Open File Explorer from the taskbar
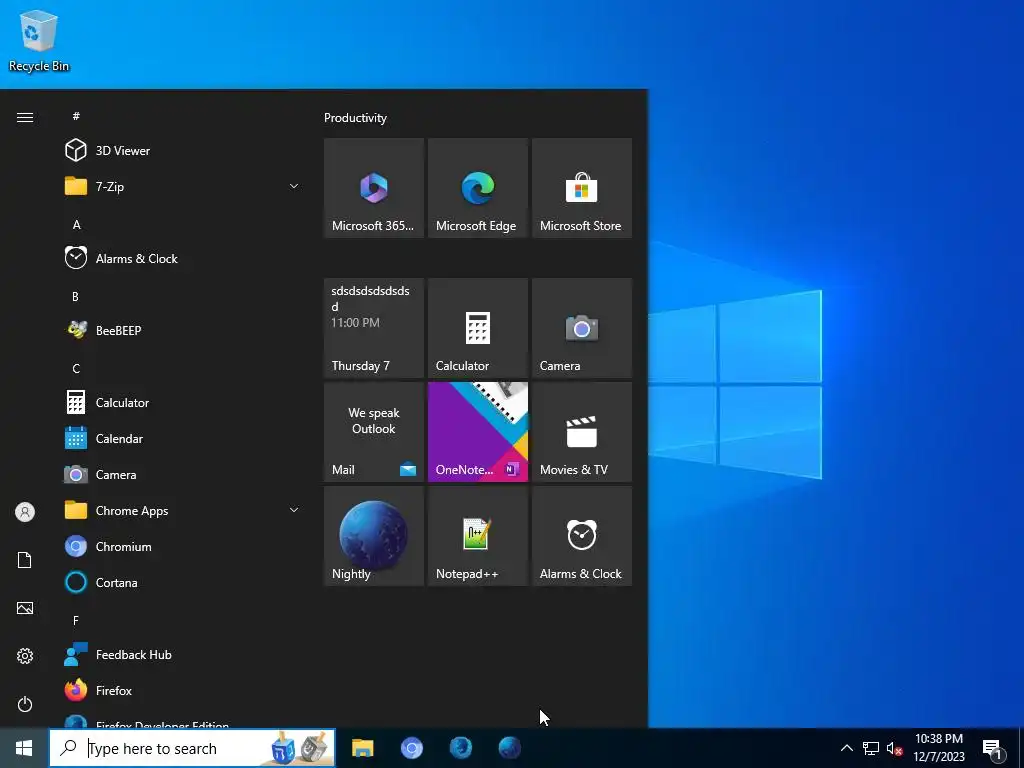Screen dimensions: 1024x768 [362, 748]
